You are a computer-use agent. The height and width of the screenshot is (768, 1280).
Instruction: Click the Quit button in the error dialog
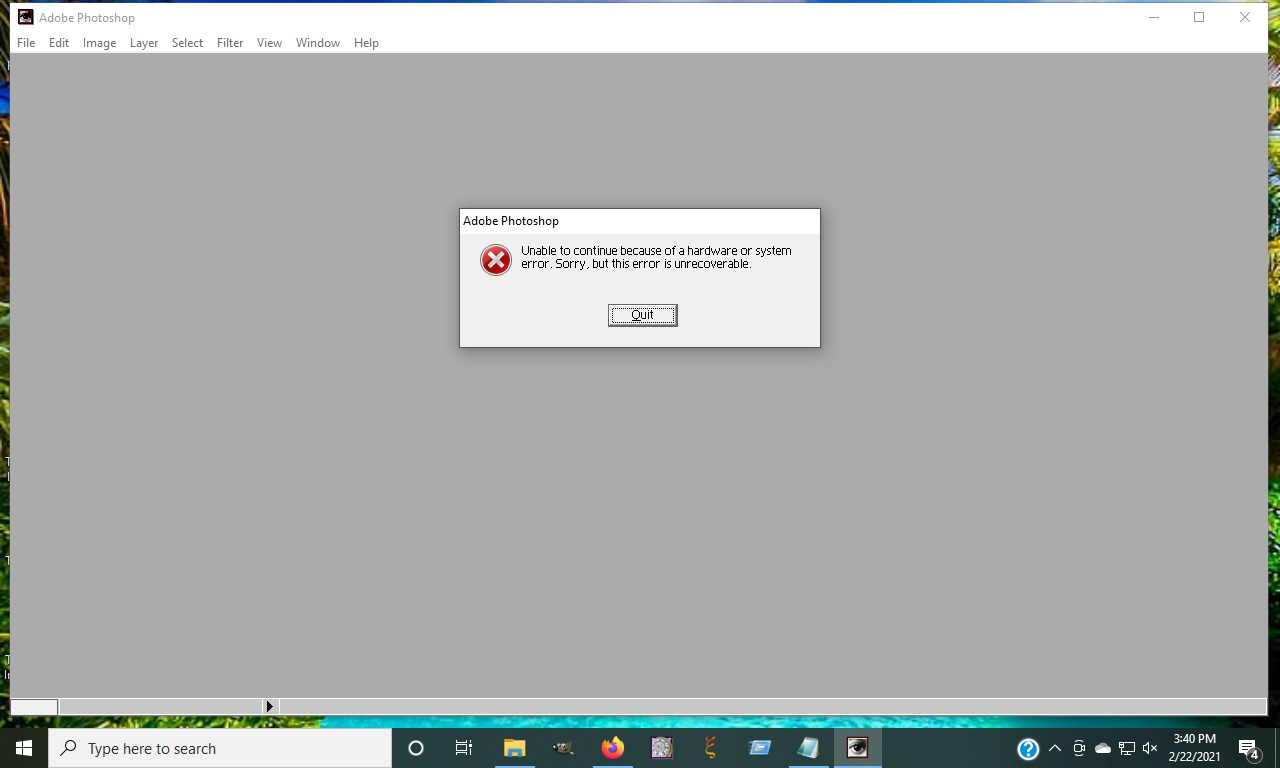642,315
